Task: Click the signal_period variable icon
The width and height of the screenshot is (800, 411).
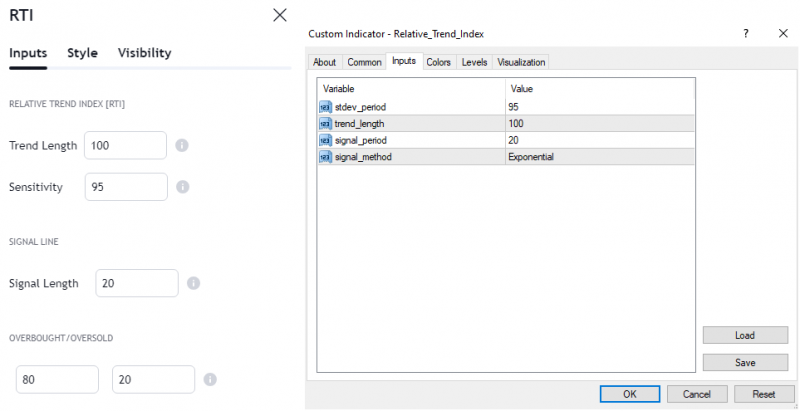Action: [325, 140]
